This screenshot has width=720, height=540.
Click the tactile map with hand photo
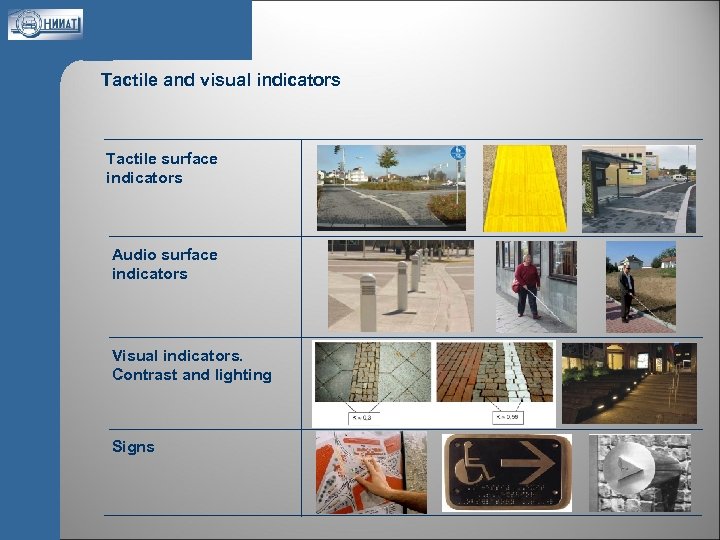pos(371,472)
